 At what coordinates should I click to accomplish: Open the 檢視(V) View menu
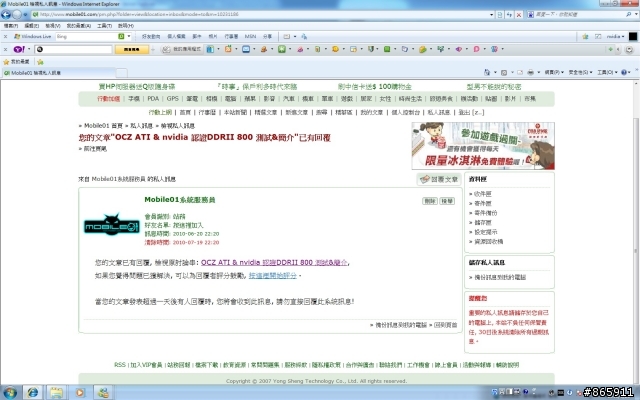click(53, 26)
